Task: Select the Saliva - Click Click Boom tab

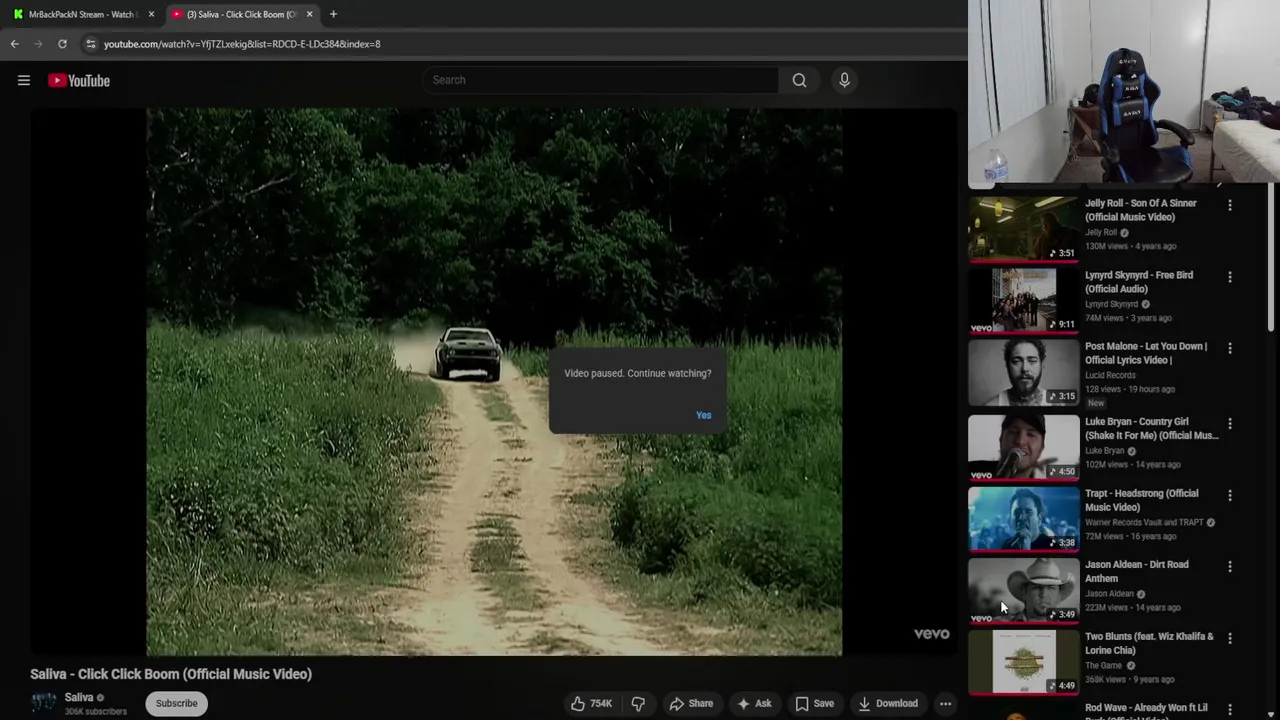Action: click(x=240, y=14)
